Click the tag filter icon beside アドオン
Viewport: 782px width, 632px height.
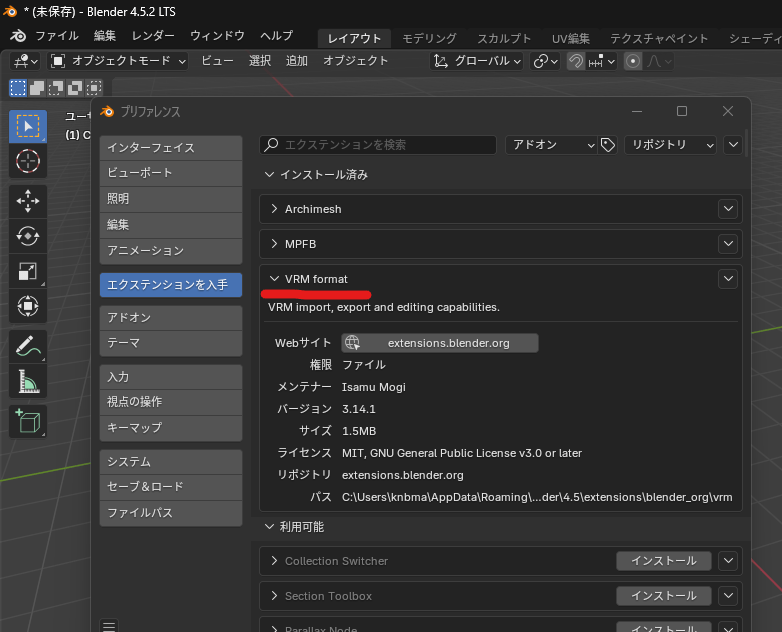click(608, 145)
